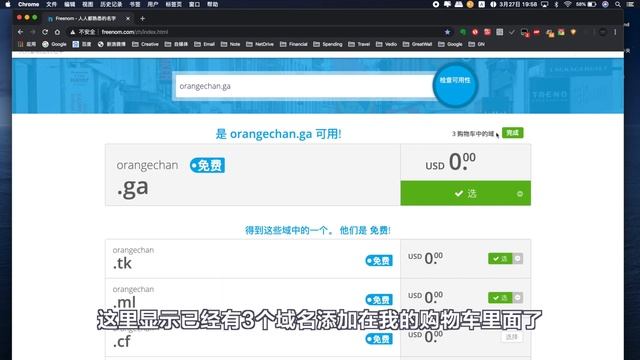Deselect the .ml domain green 选 button
This screenshot has width=640, height=360.
click(x=500, y=298)
